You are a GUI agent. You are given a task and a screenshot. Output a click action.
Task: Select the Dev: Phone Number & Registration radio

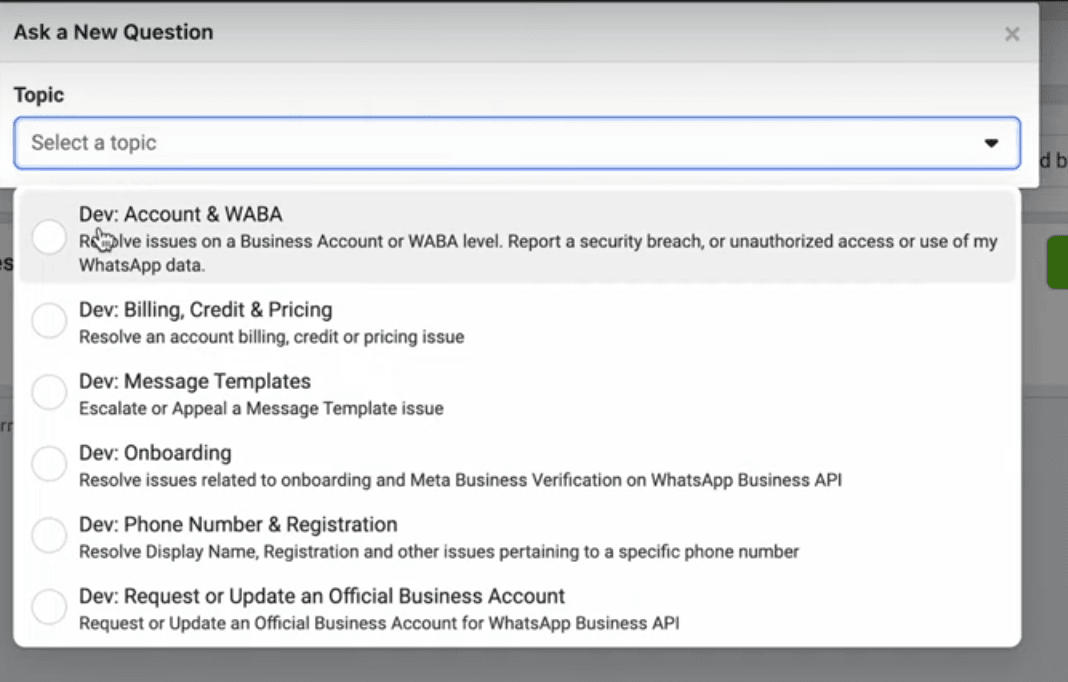coord(49,536)
